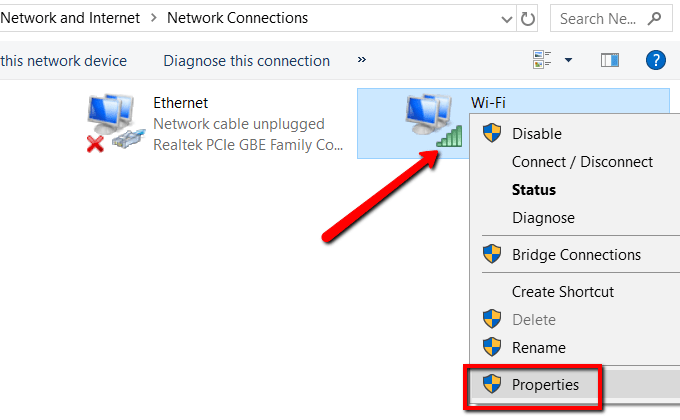This screenshot has width=680, height=420.
Task: Choose Bridge Connections menu entry
Action: click(x=576, y=255)
